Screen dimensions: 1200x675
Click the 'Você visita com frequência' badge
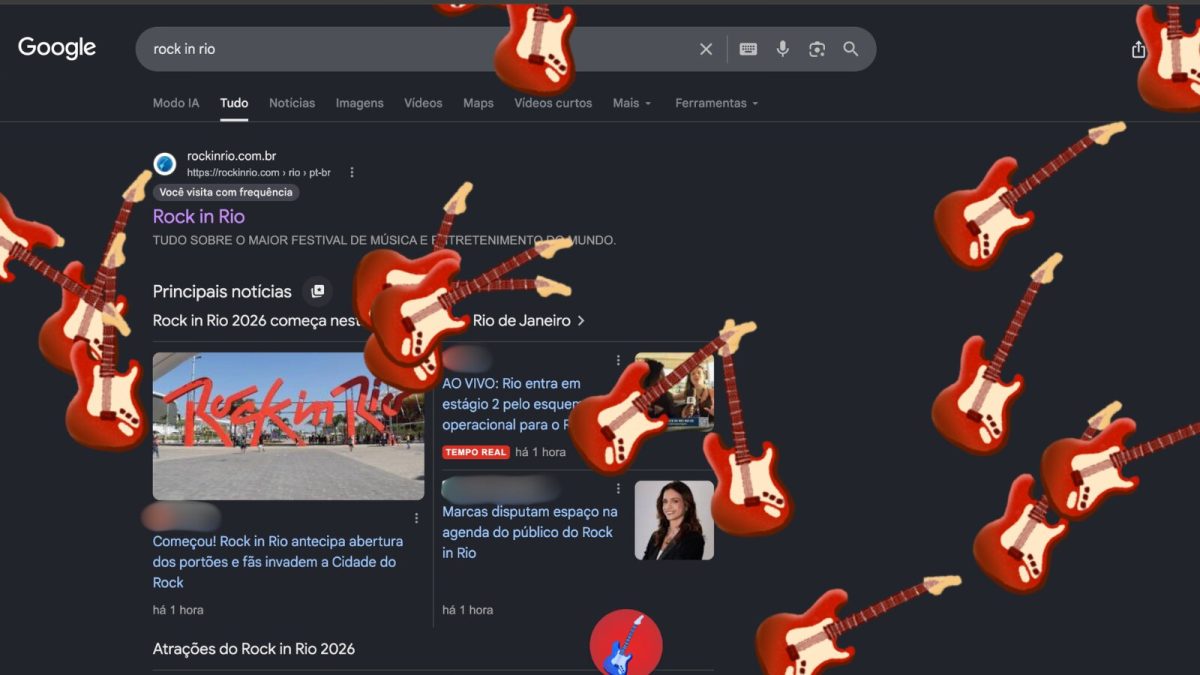(226, 192)
